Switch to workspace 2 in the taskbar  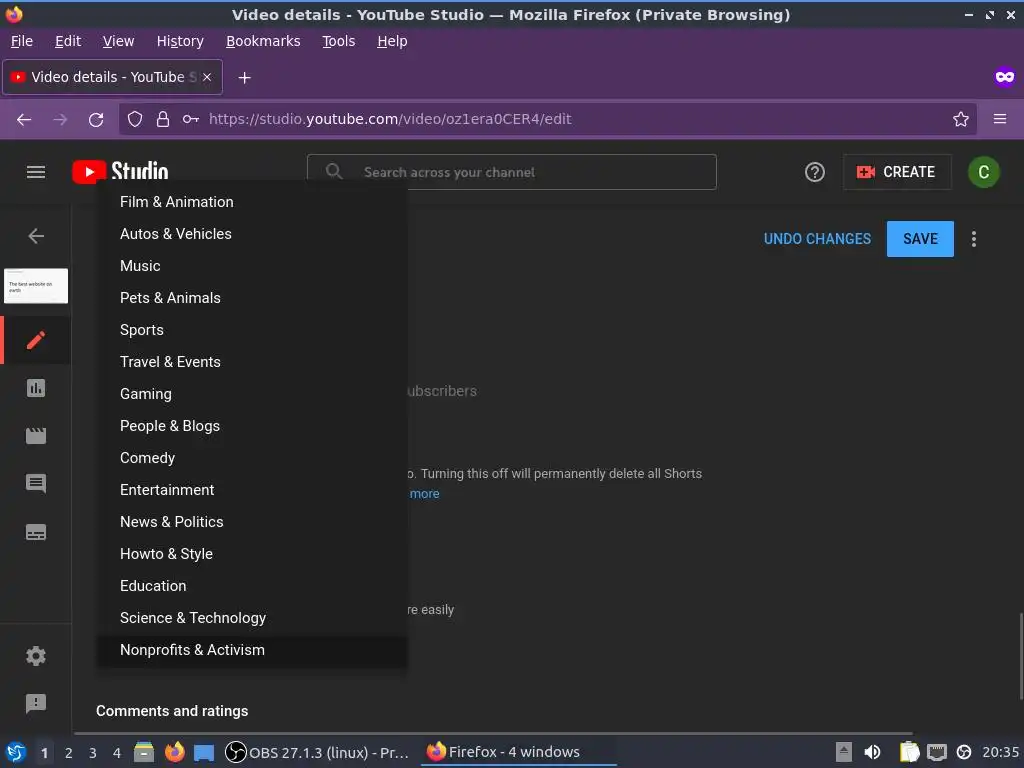click(x=69, y=753)
